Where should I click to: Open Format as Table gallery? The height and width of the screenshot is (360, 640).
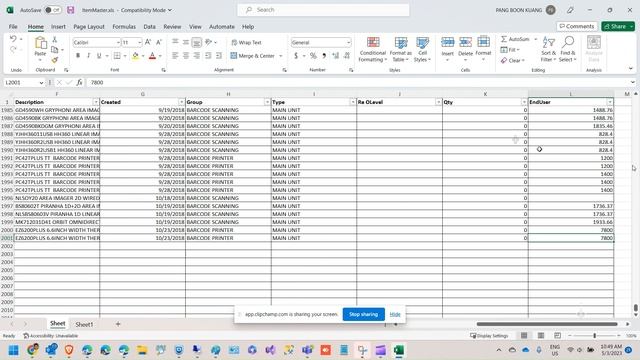(400, 49)
